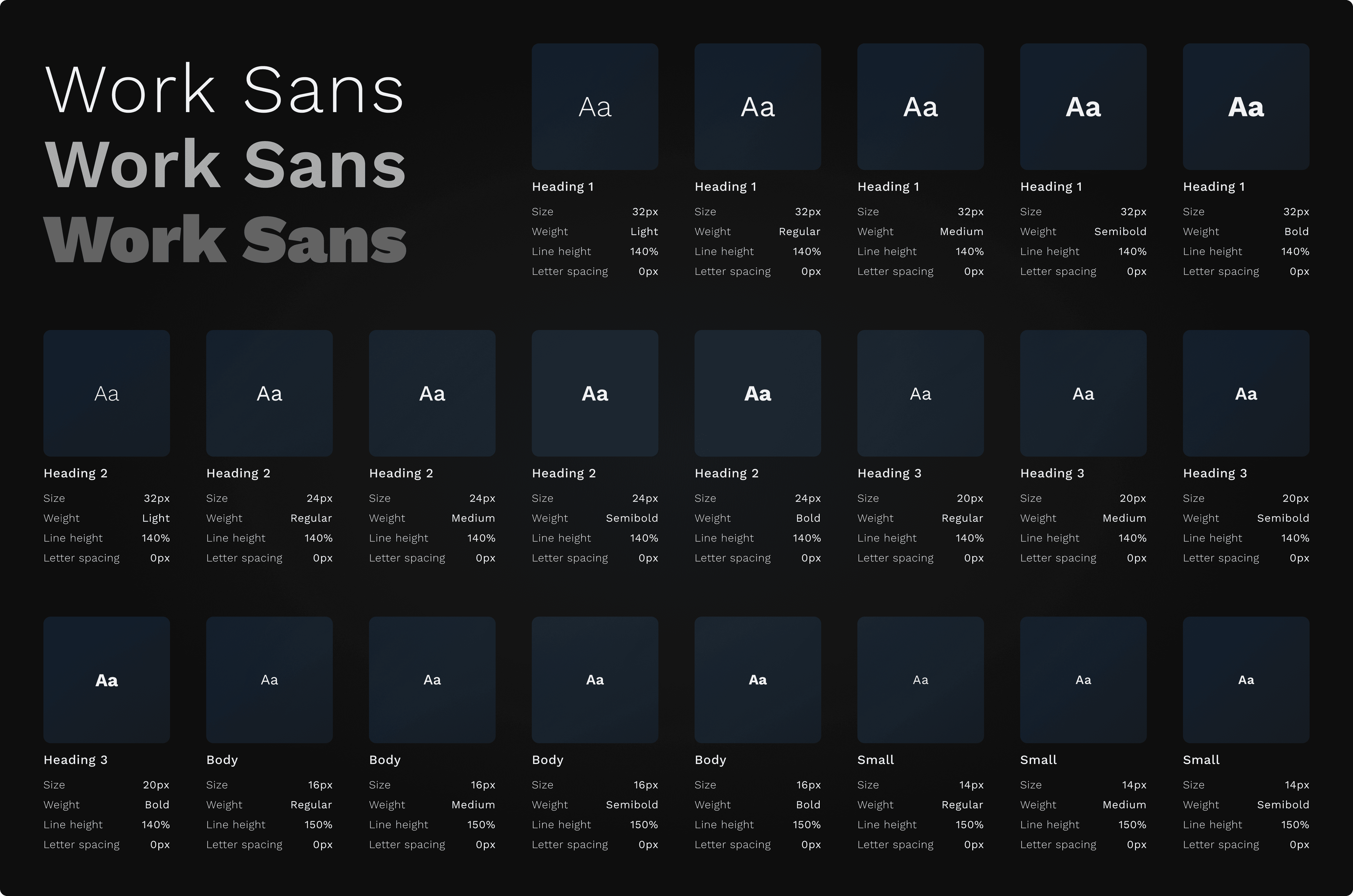Open the Heading 2 Semibold Aa tile
1353x896 pixels.
click(594, 393)
